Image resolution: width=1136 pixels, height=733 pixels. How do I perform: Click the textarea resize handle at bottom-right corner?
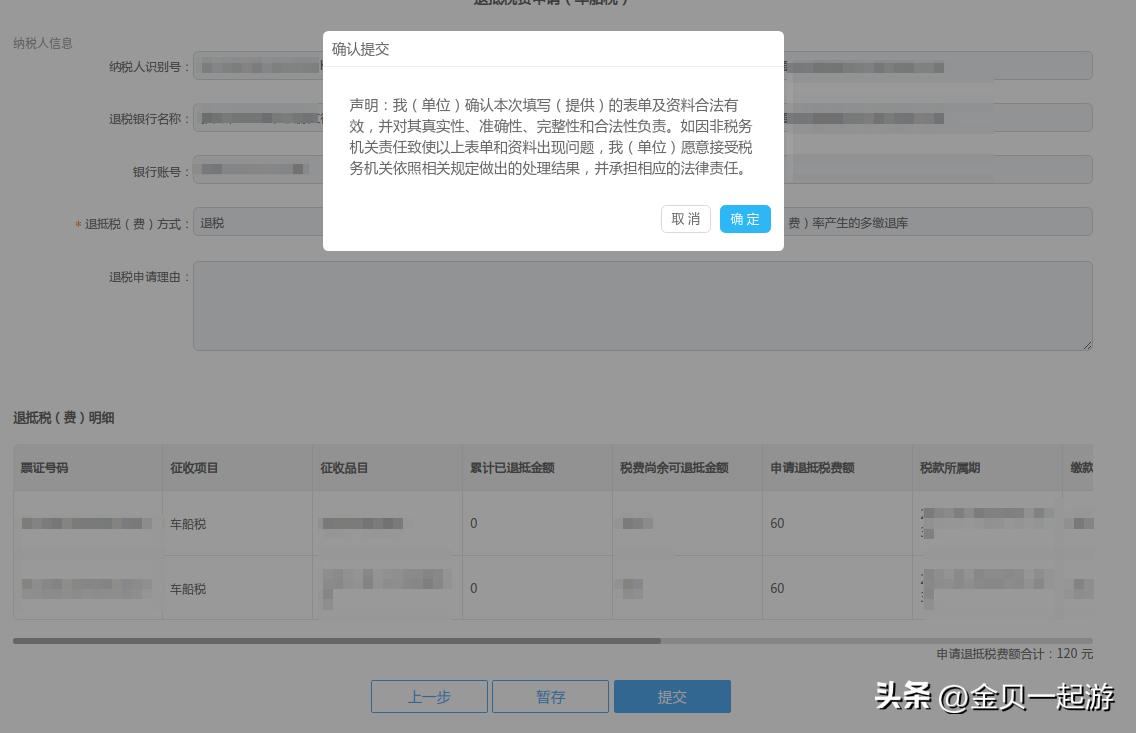[1089, 347]
